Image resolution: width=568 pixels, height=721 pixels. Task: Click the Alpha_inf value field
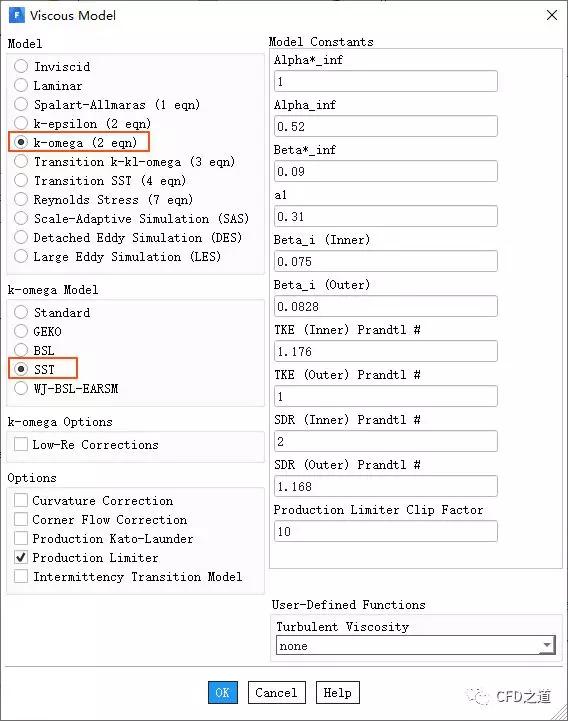(x=385, y=126)
